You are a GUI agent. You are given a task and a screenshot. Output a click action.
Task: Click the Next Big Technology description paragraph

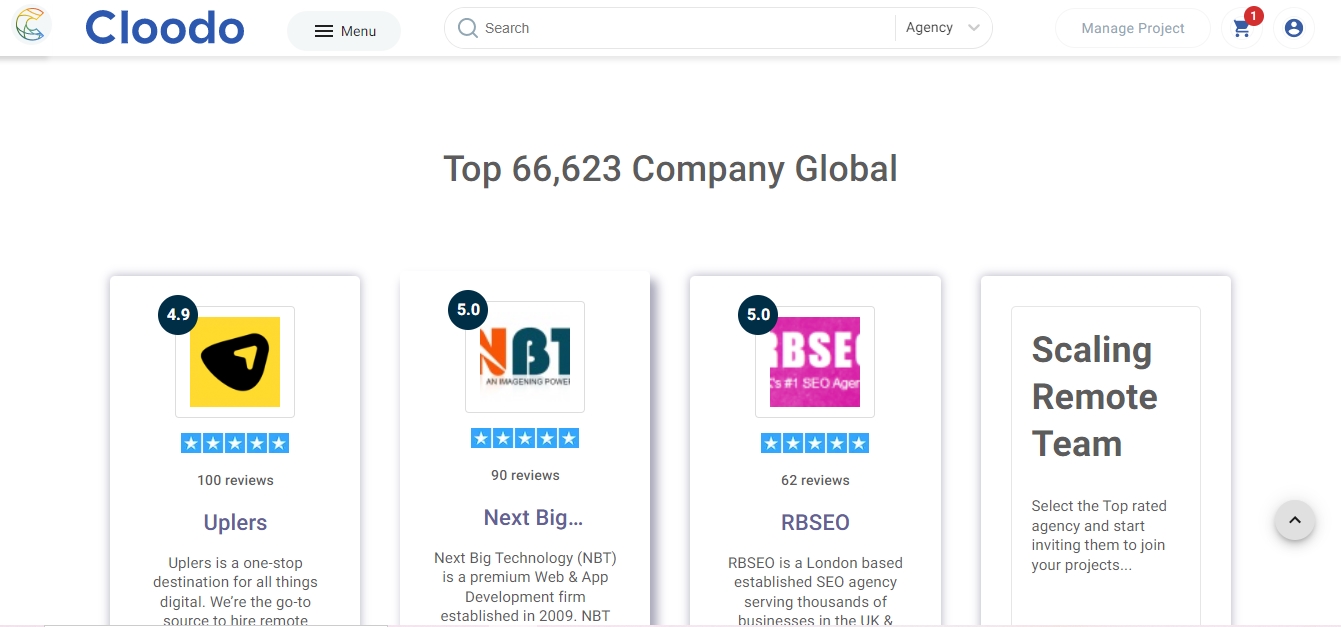click(525, 586)
